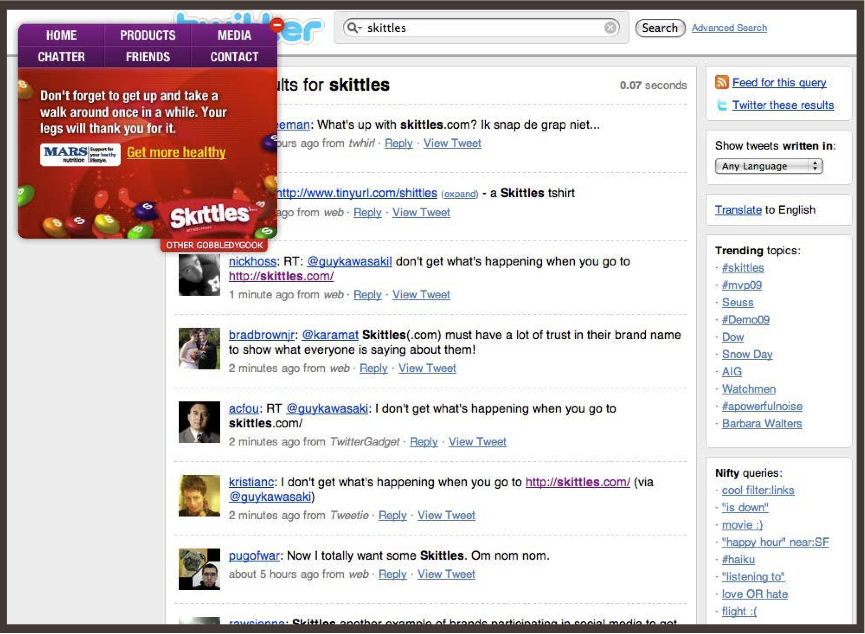Open the Advanced Search link

pyautogui.click(x=729, y=28)
